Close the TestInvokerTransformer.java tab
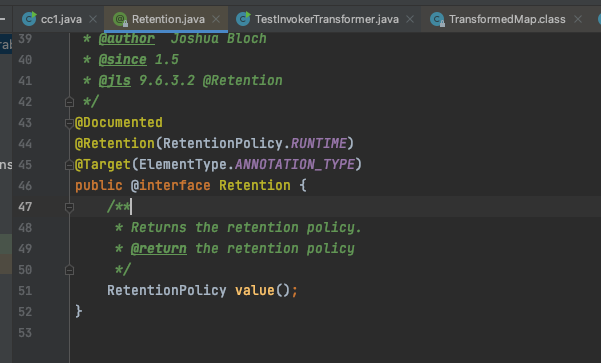 coord(410,19)
